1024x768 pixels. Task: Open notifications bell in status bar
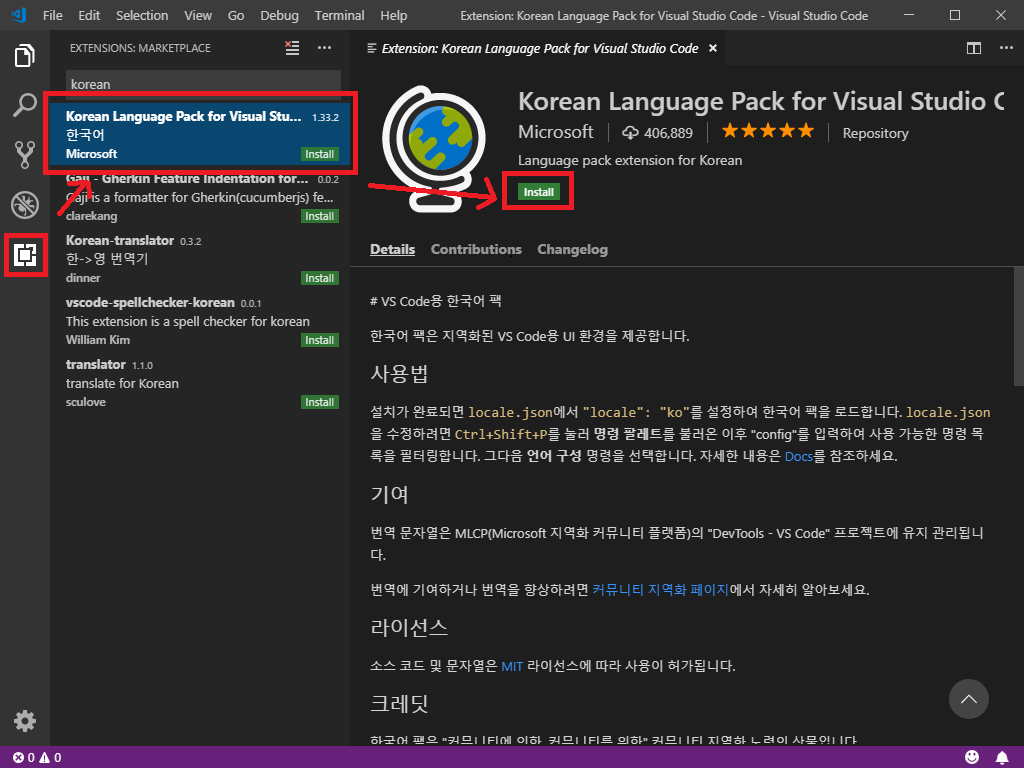[x=1002, y=758]
